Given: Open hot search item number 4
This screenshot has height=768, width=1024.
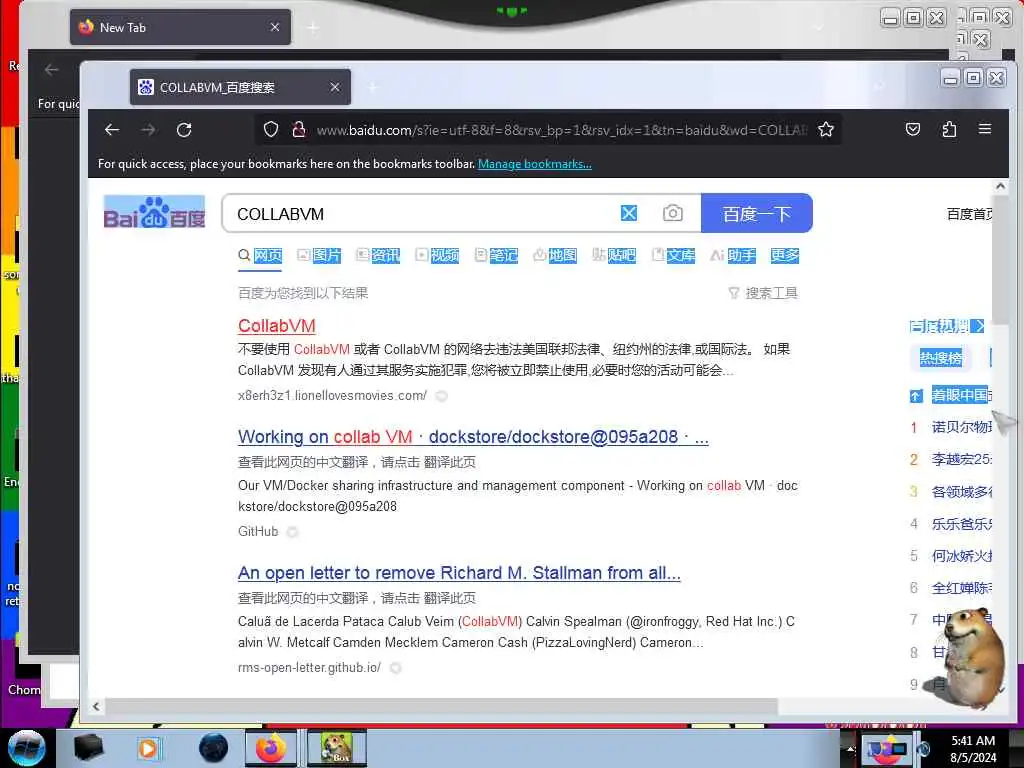Looking at the screenshot, I should pyautogui.click(x=961, y=524).
